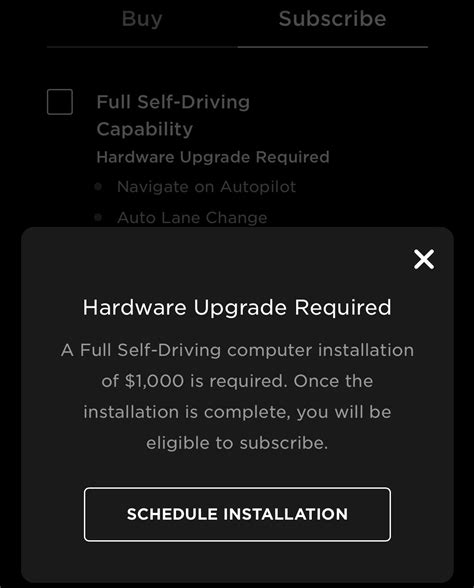Select the Subscribe tab
Screen dimensions: 474x588
pyautogui.click(x=332, y=19)
